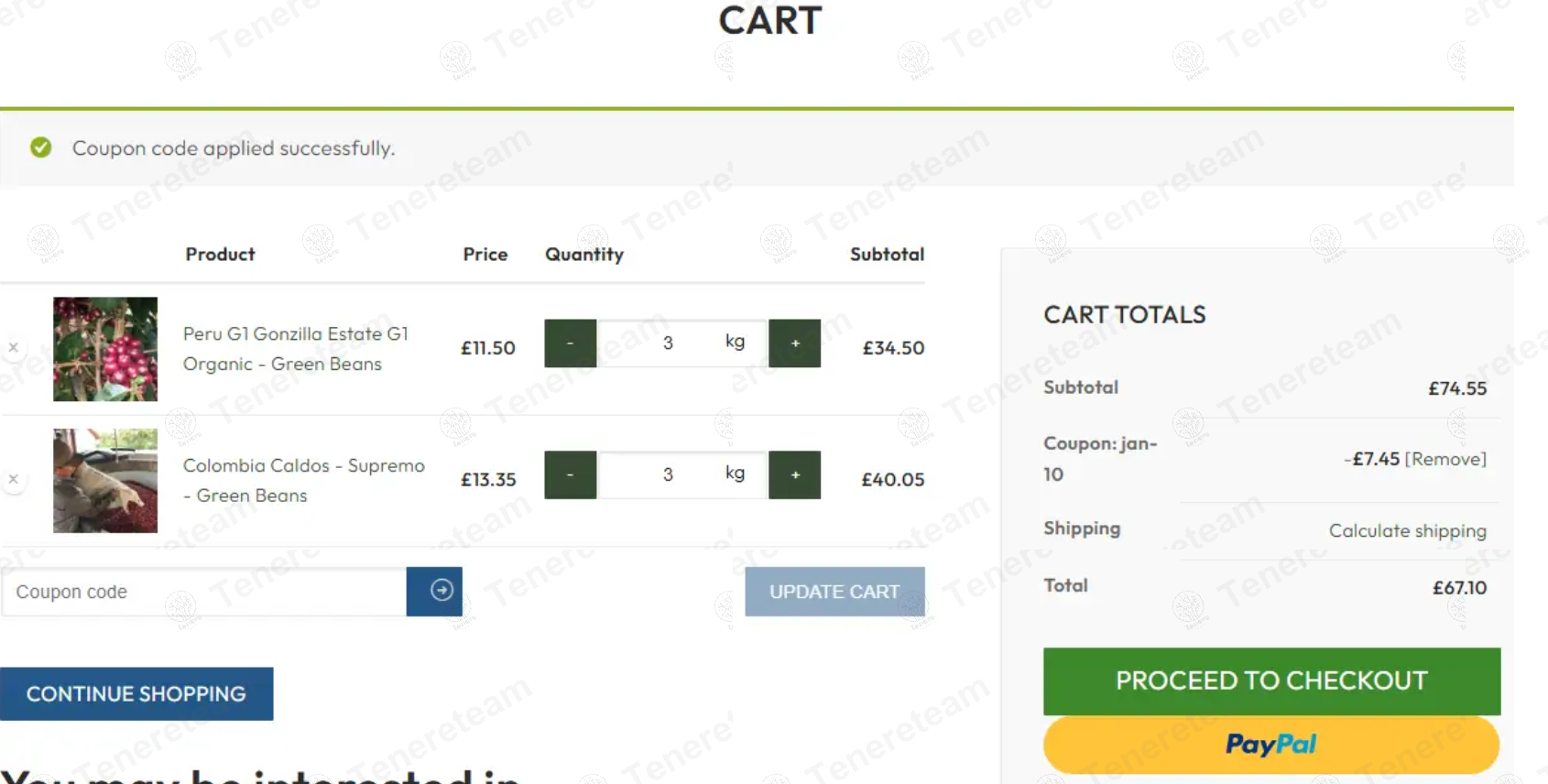
Task: Open Colombia Caldos Supremo Green Beans link
Action: (303, 480)
